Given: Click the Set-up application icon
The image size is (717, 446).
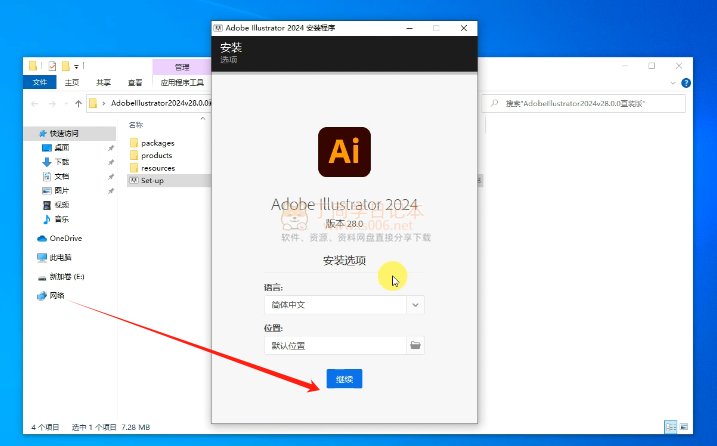Looking at the screenshot, I should pyautogui.click(x=134, y=180).
